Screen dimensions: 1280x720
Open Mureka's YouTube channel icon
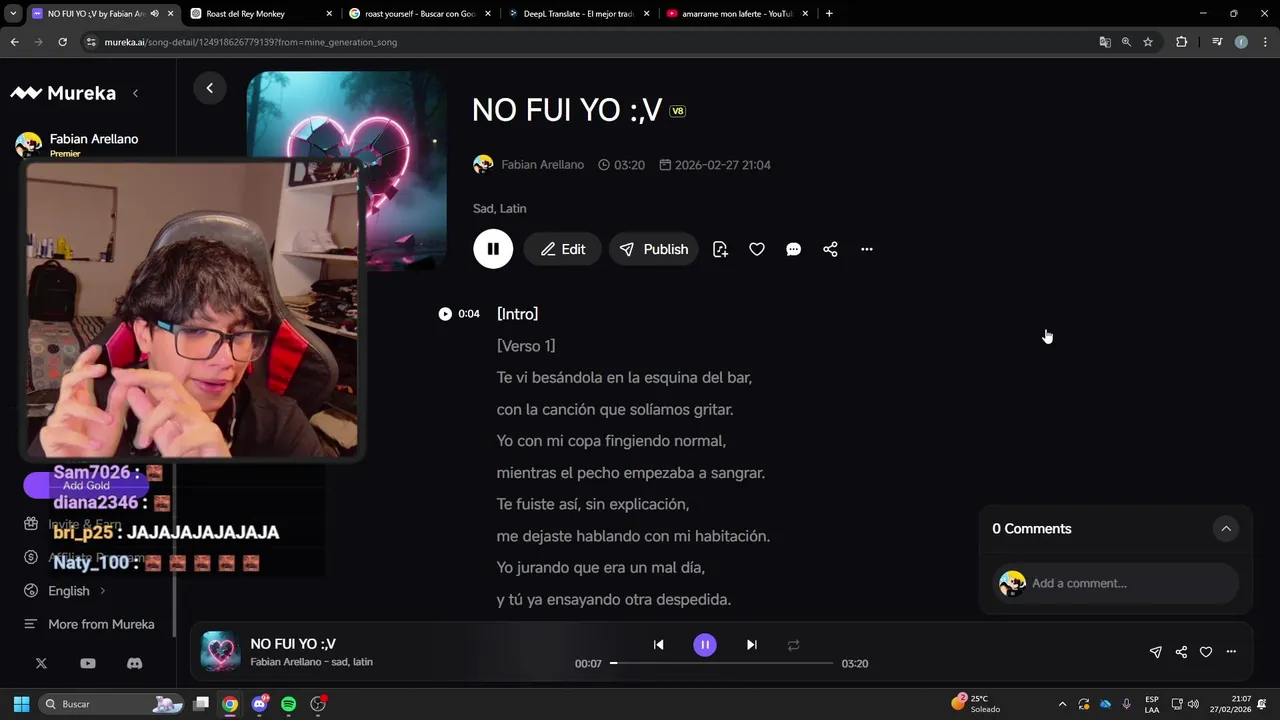point(88,663)
